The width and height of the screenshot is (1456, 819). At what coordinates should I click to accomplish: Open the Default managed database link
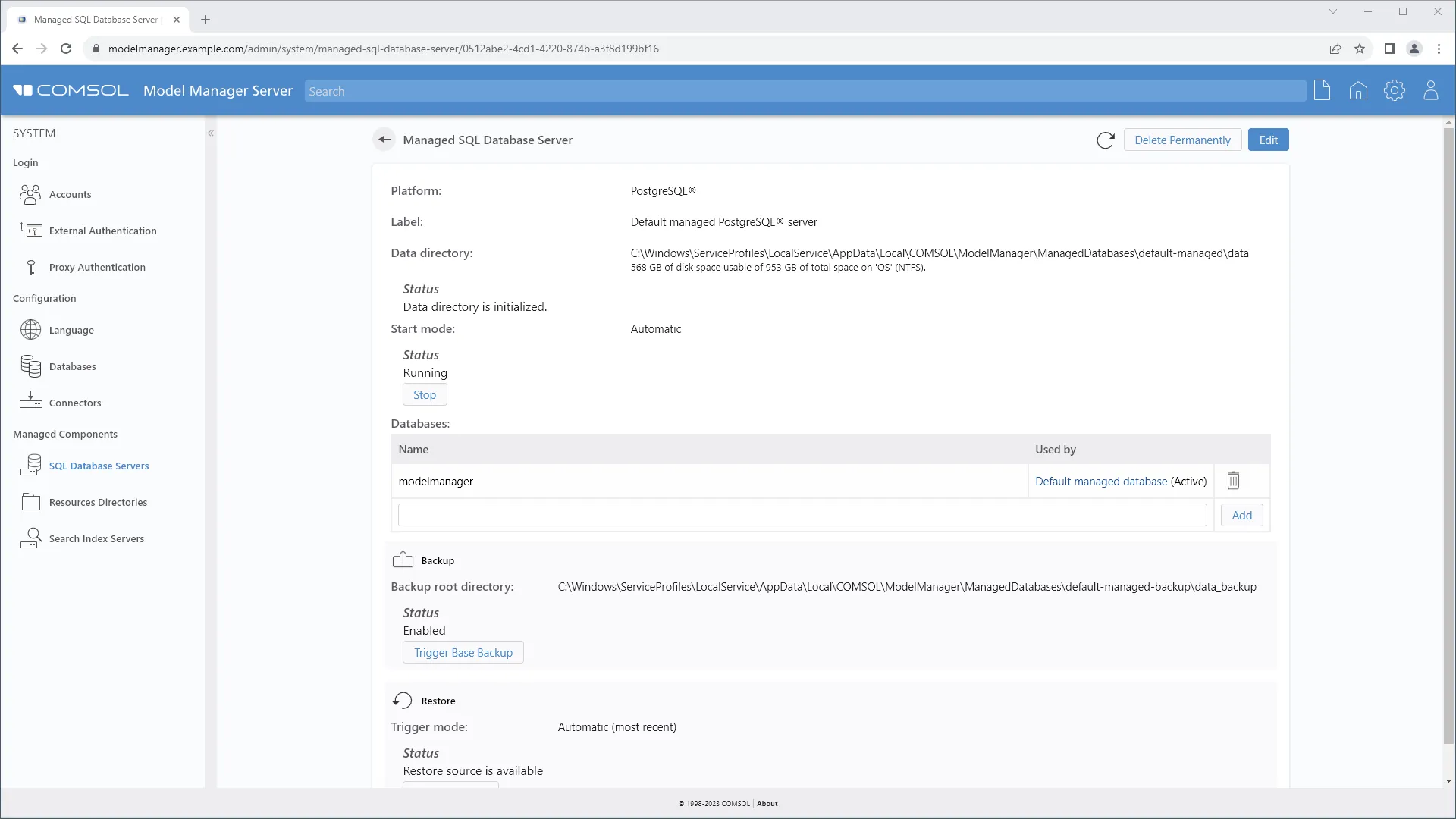1100,482
